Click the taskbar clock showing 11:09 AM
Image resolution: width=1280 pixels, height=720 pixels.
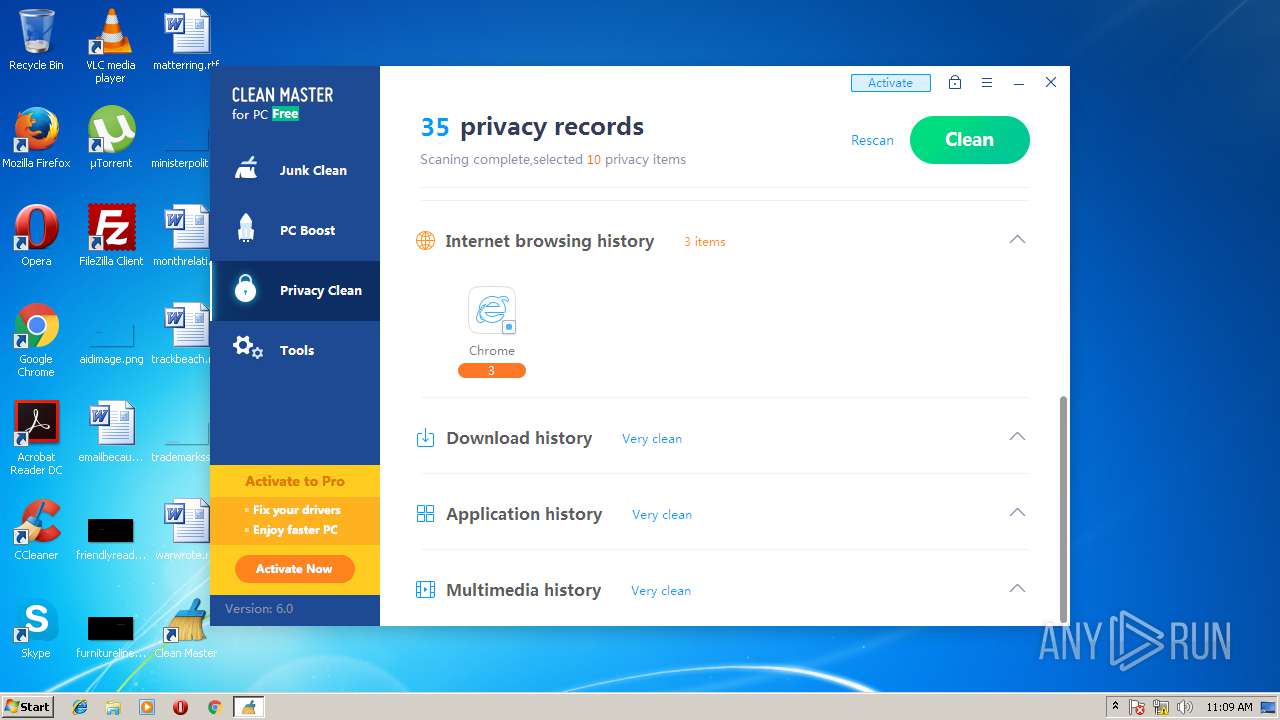(1229, 707)
